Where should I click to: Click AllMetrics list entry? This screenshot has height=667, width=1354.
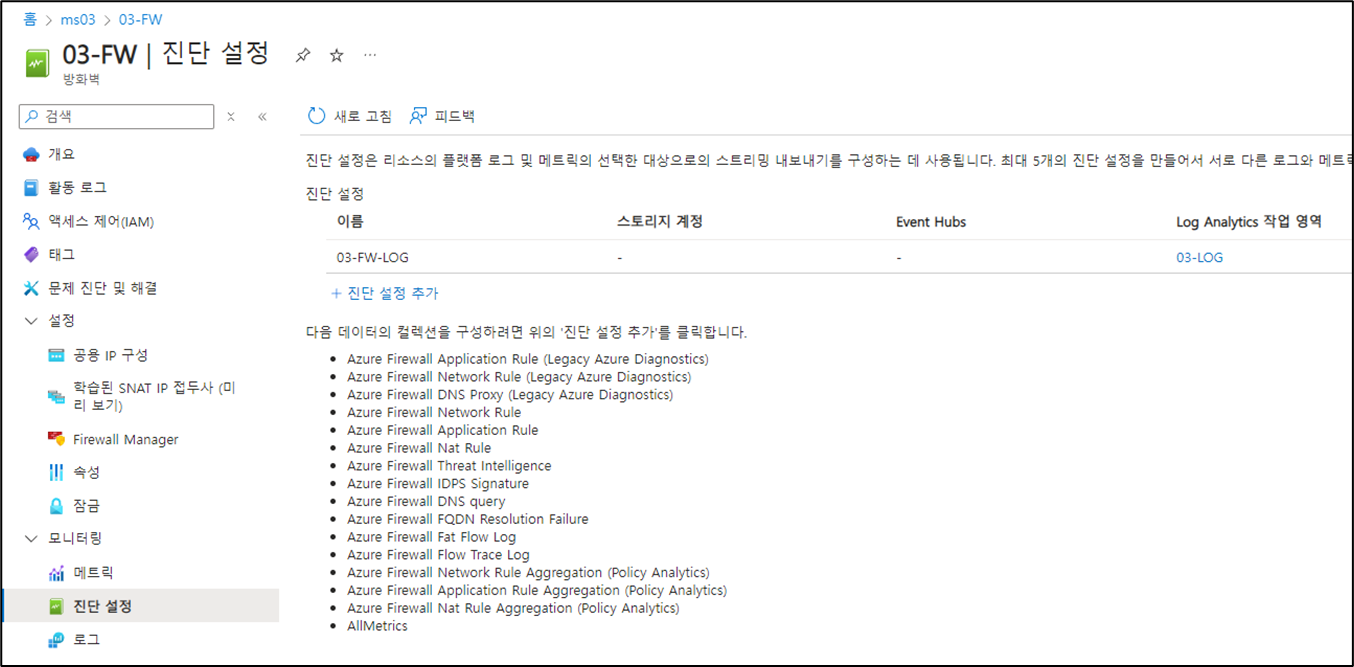[377, 626]
